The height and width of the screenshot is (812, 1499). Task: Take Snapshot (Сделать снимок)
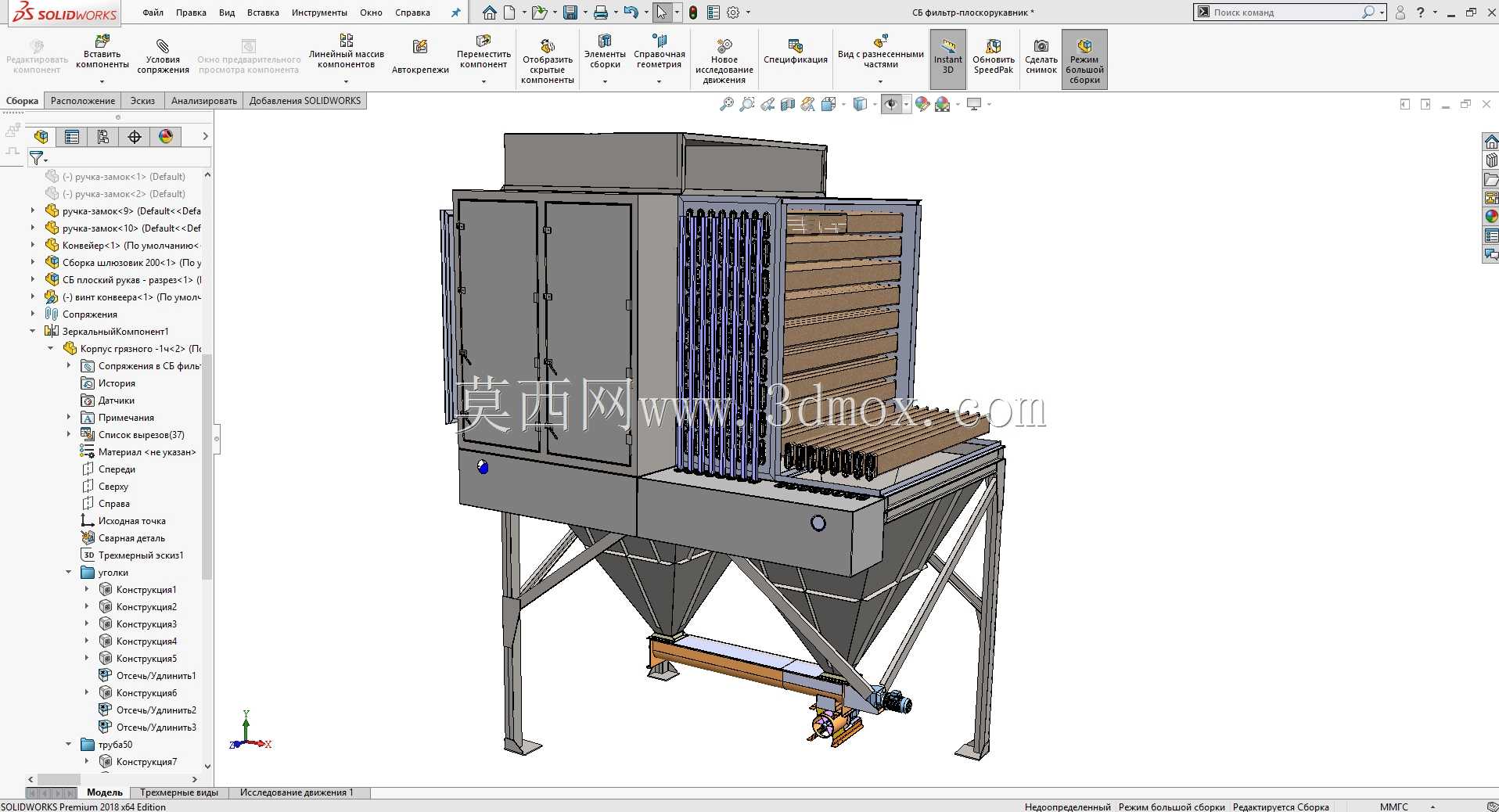1041,58
